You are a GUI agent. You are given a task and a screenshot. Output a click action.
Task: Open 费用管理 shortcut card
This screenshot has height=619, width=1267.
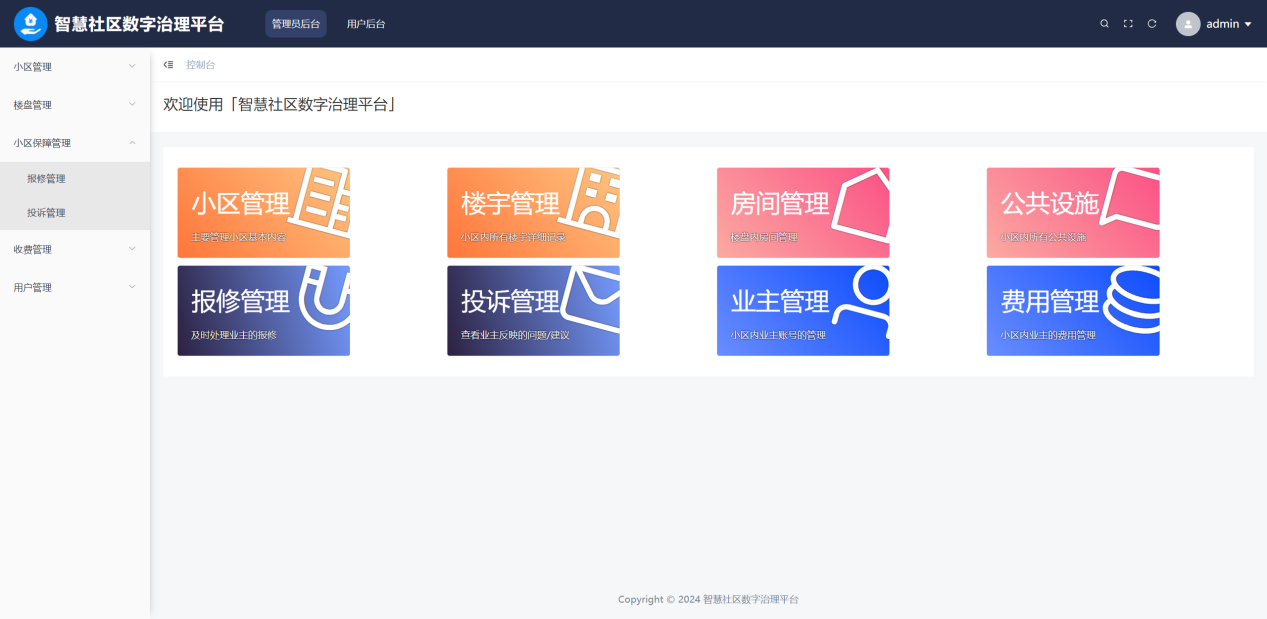(x=1073, y=310)
